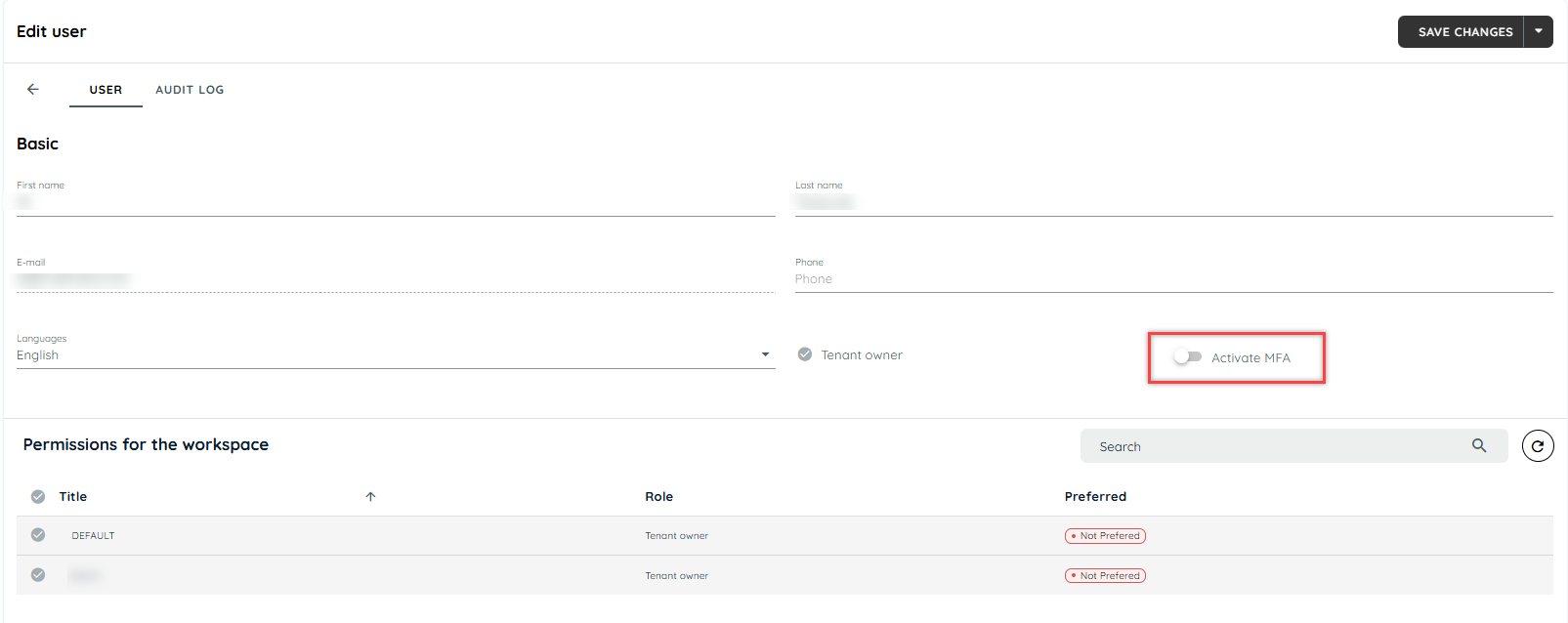Toggle the Activate MFA switch
The width and height of the screenshot is (1568, 623).
pos(1187,356)
